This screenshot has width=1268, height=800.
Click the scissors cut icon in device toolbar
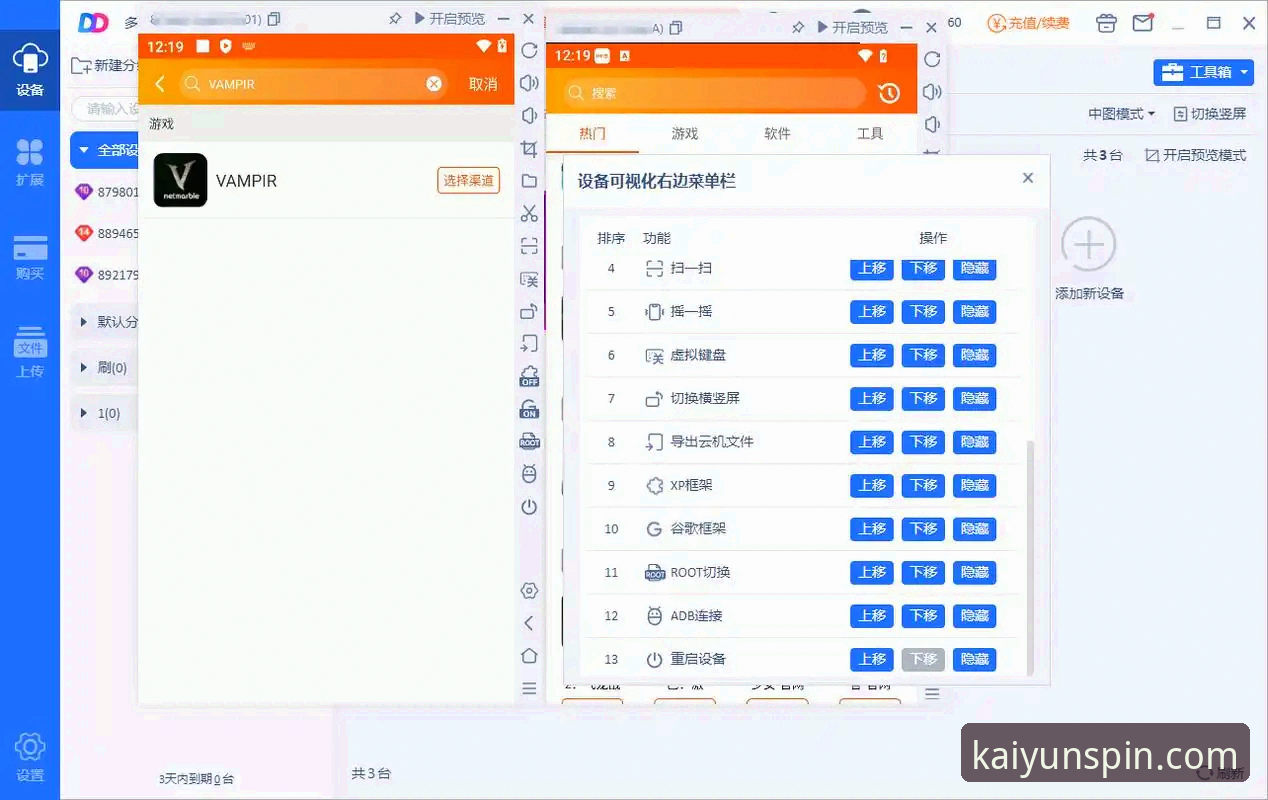coord(529,213)
